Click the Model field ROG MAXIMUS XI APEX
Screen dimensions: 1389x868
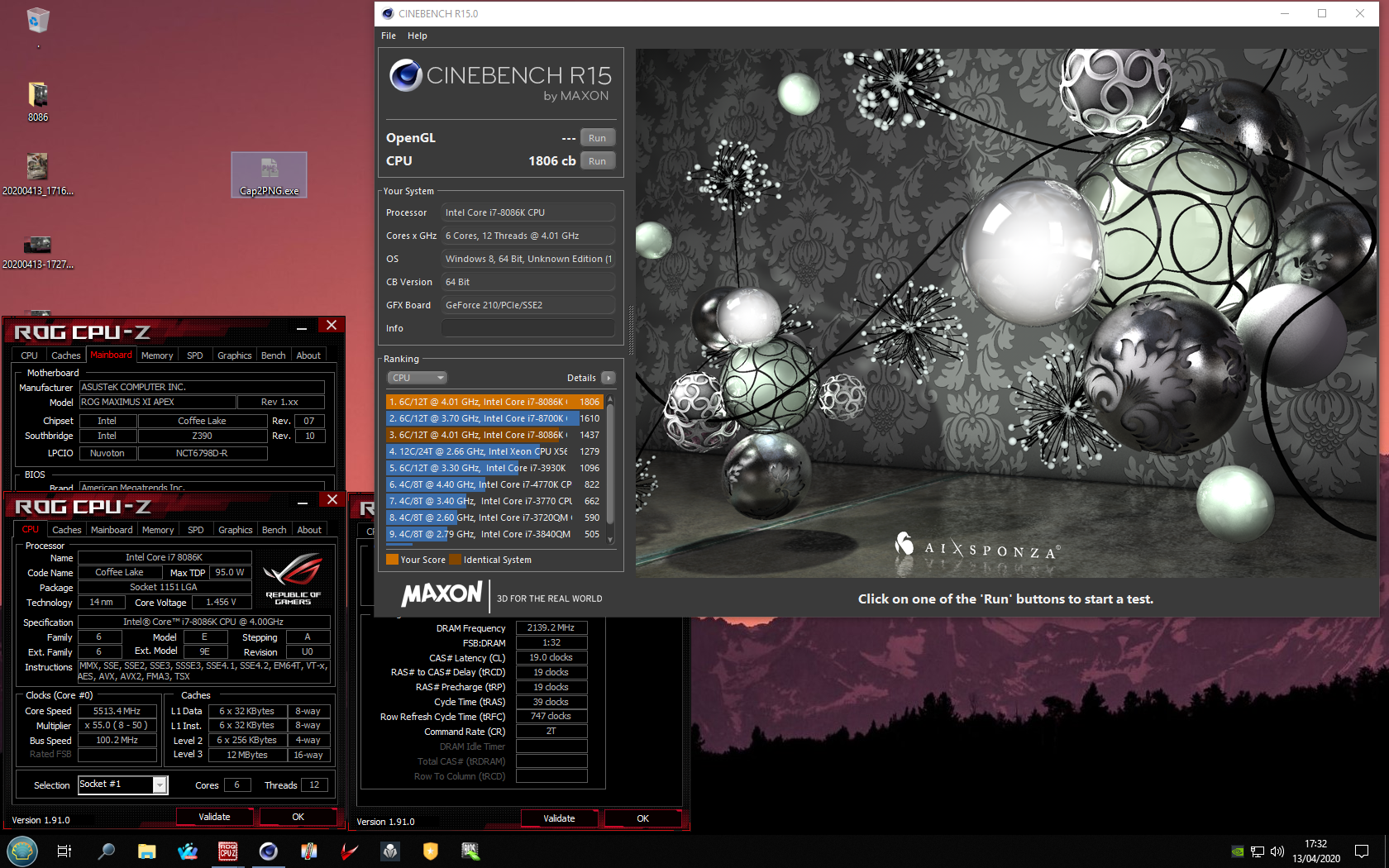157,403
